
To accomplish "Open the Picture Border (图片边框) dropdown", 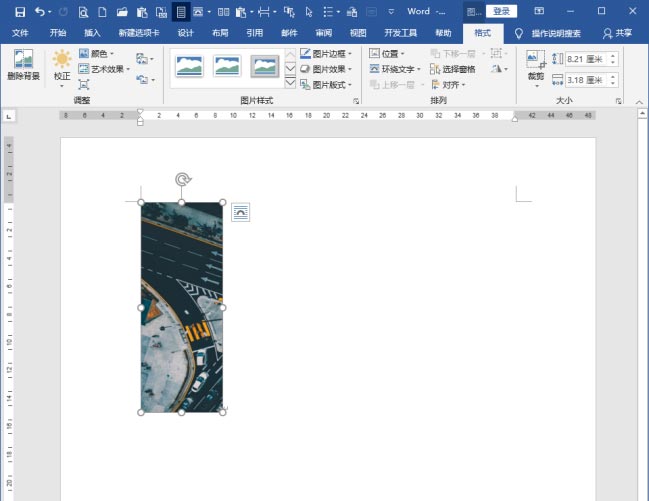I will click(326, 54).
